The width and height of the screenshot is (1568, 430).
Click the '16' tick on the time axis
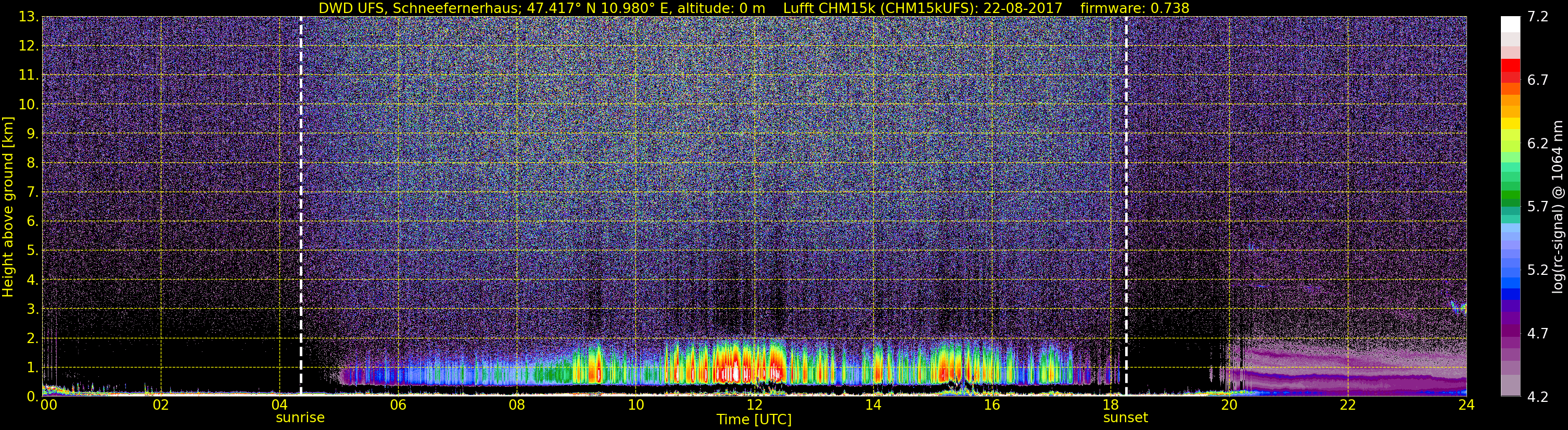click(991, 405)
